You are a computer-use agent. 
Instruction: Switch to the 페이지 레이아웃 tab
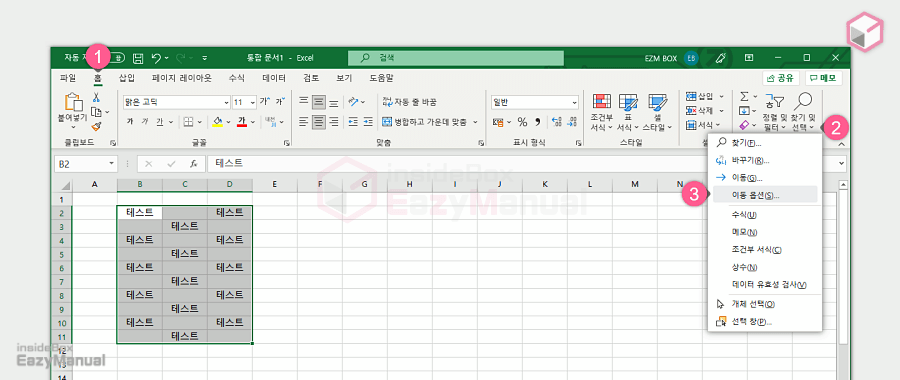(181, 77)
